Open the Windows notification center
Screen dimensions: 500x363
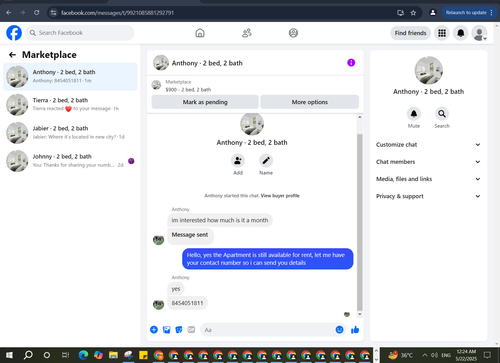click(487, 355)
